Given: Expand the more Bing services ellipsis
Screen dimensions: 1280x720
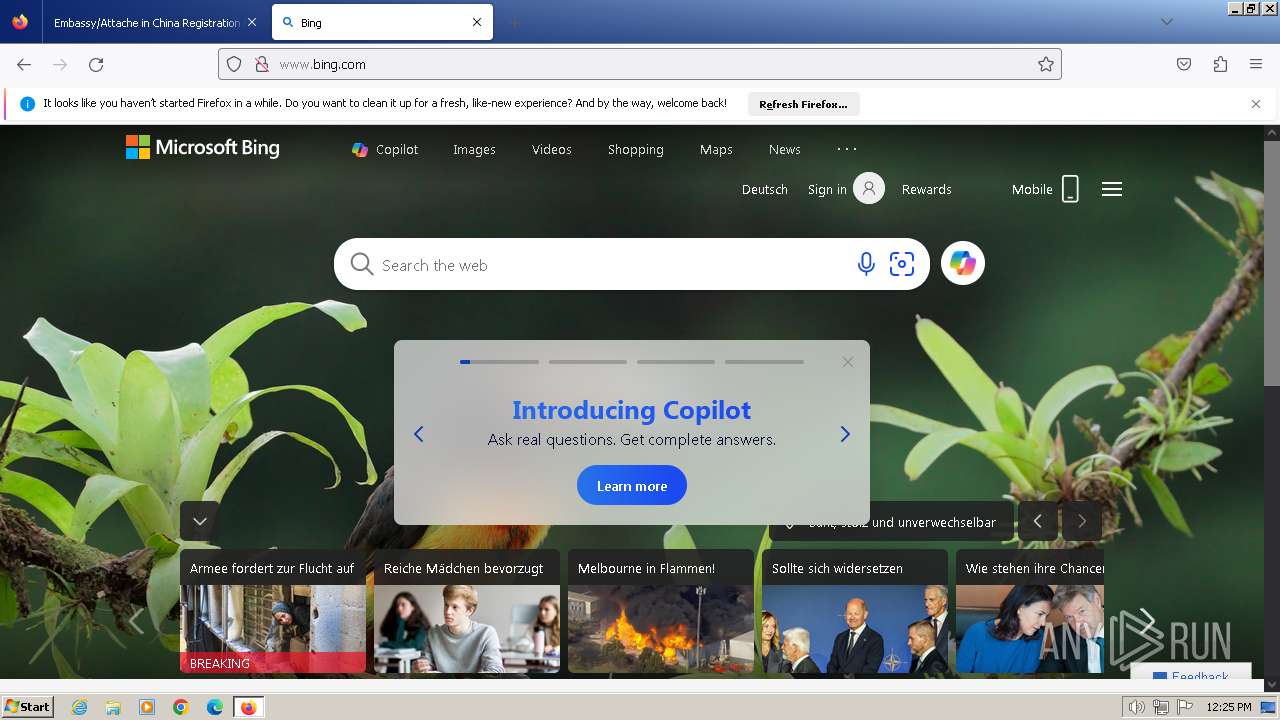Looking at the screenshot, I should (x=847, y=149).
